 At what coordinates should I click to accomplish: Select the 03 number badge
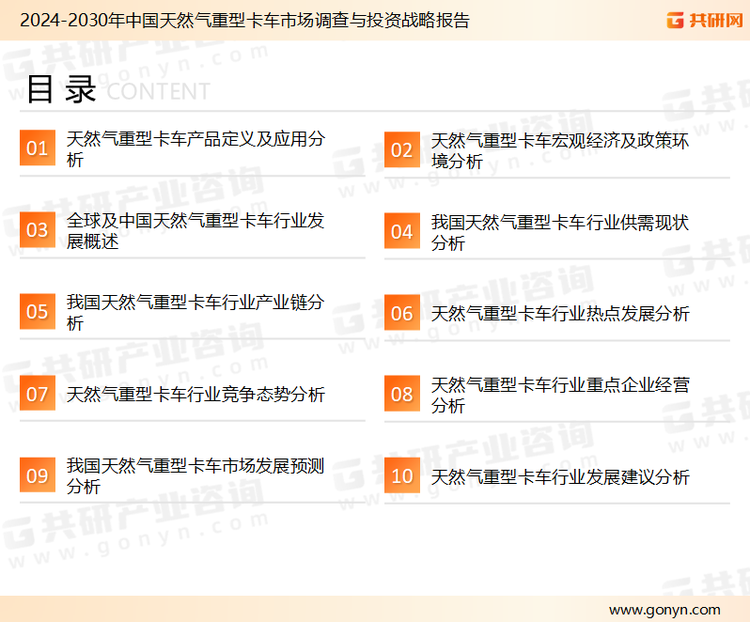click(37, 231)
